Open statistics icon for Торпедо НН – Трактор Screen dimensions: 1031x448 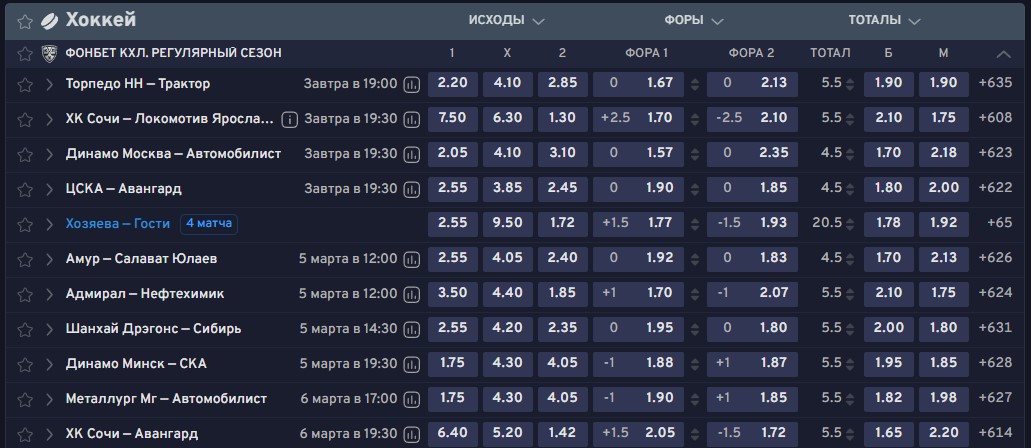click(x=412, y=84)
